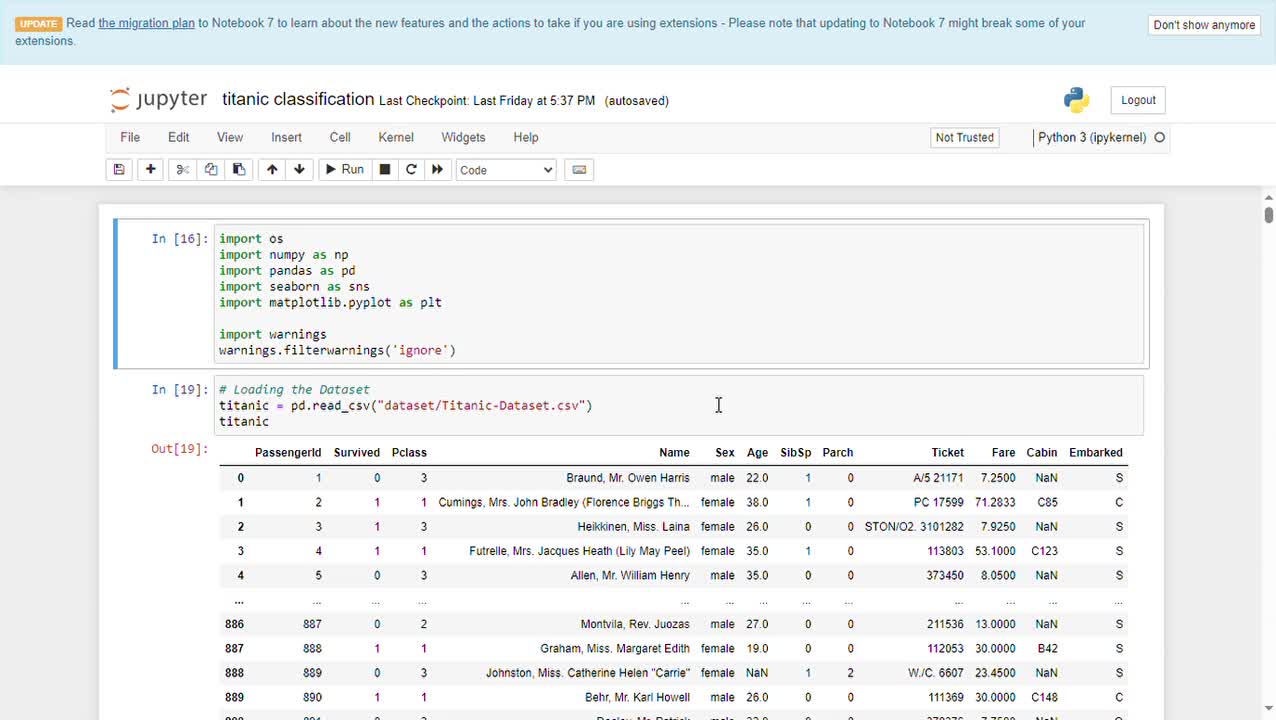
Task: Click the Logout button
Action: (x=1138, y=100)
